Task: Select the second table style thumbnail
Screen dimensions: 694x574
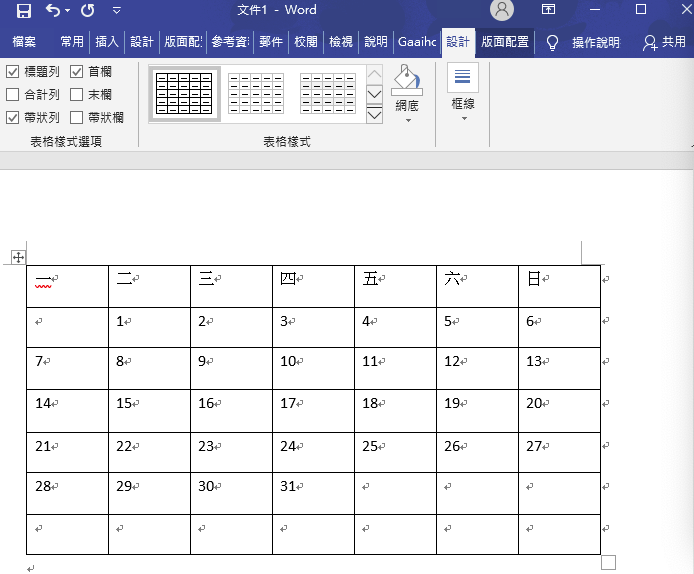Action: coord(256,93)
